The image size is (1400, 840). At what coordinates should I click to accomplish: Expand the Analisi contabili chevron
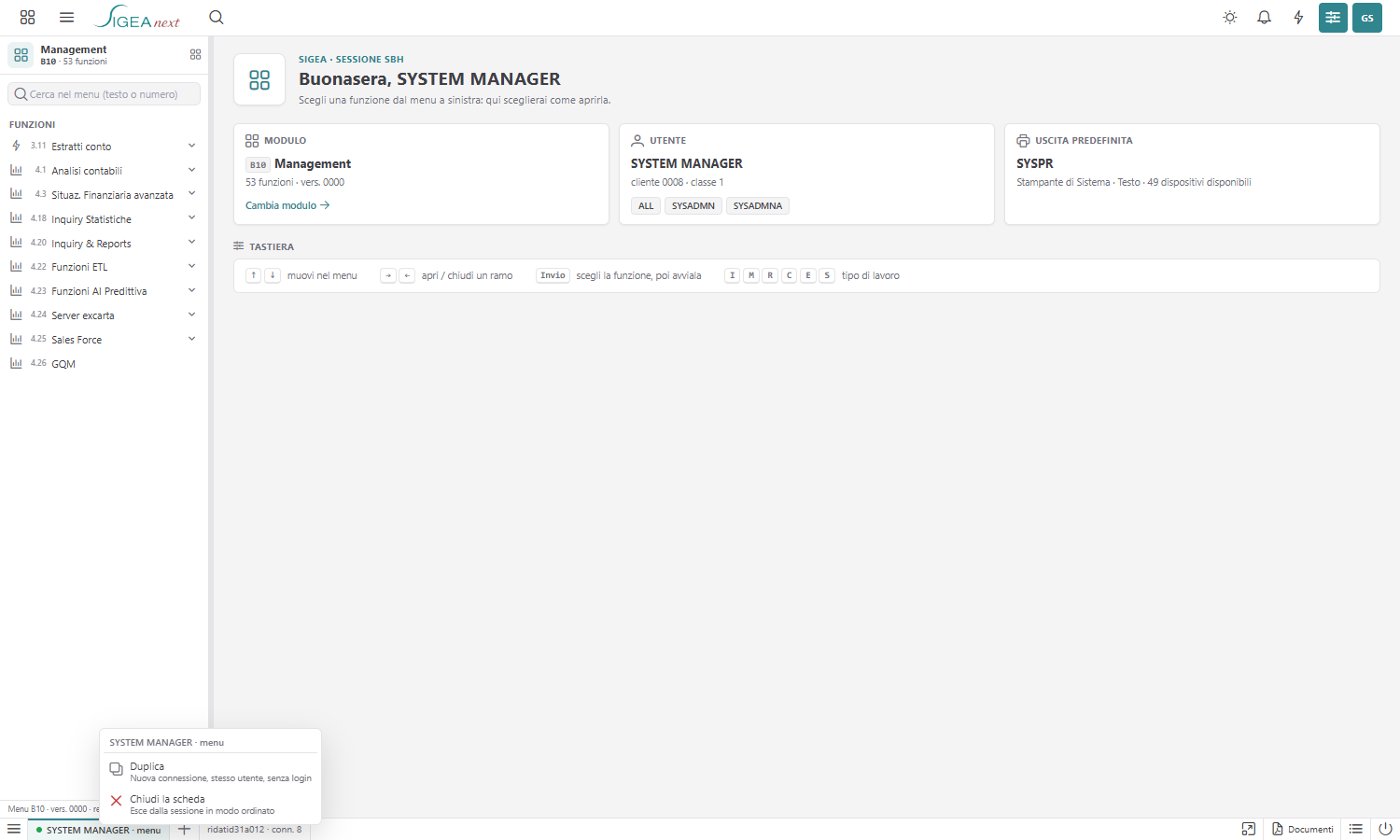coord(191,170)
